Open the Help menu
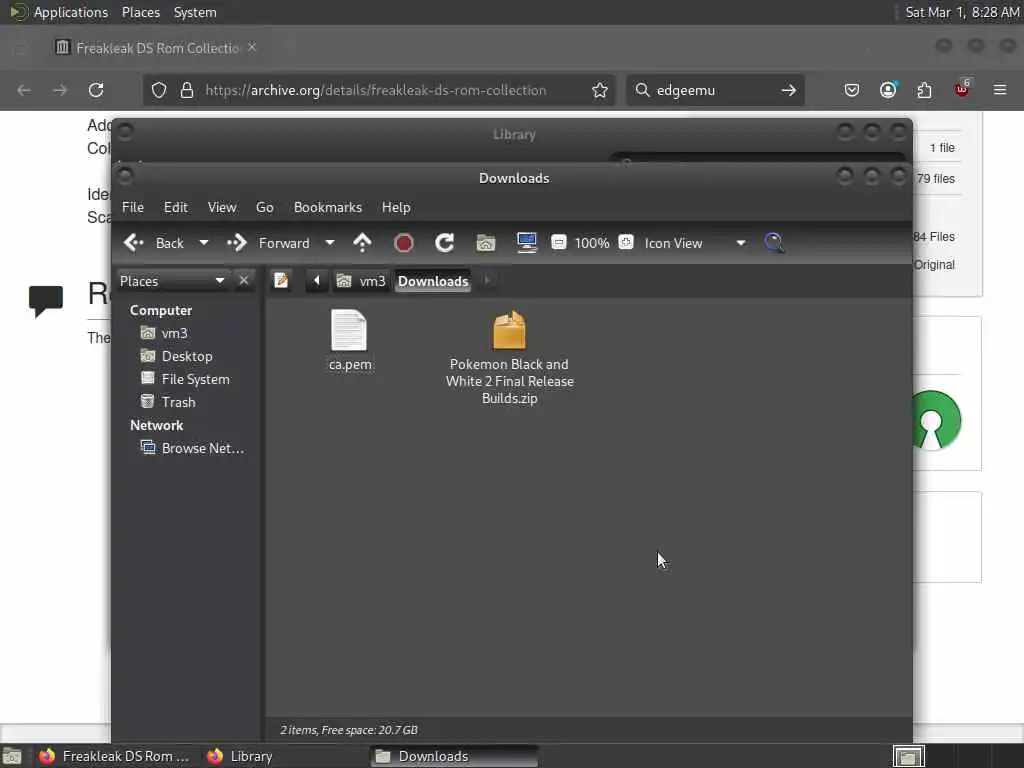 (x=396, y=207)
